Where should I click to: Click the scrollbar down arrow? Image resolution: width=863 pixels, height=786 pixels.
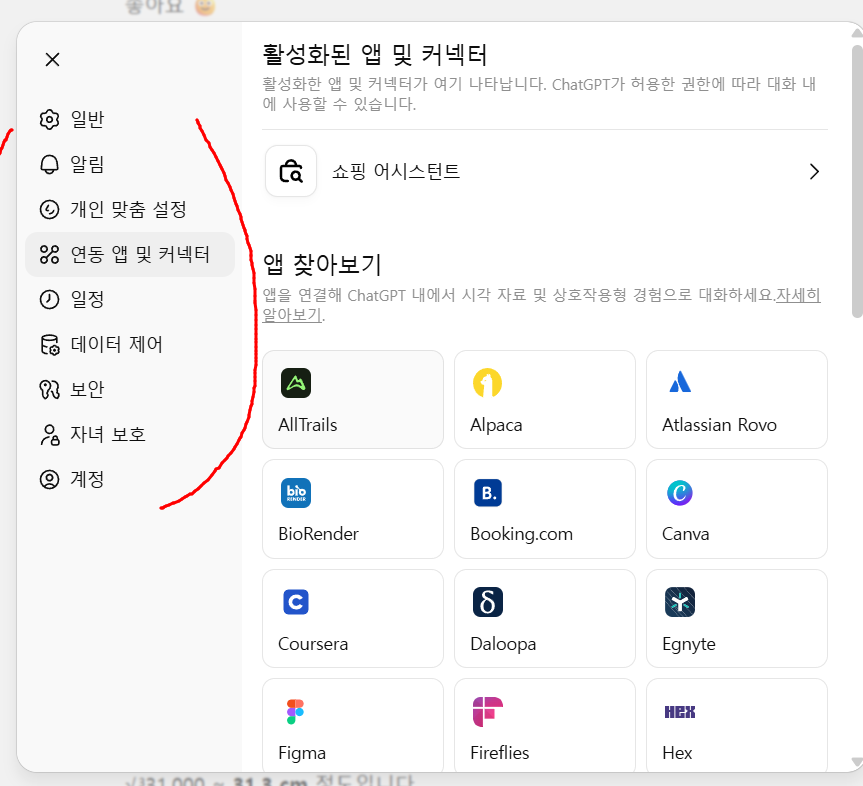pyautogui.click(x=857, y=763)
